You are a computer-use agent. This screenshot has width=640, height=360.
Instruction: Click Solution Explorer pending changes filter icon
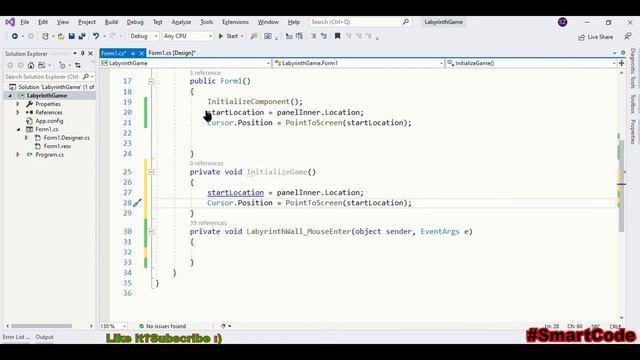click(62, 65)
